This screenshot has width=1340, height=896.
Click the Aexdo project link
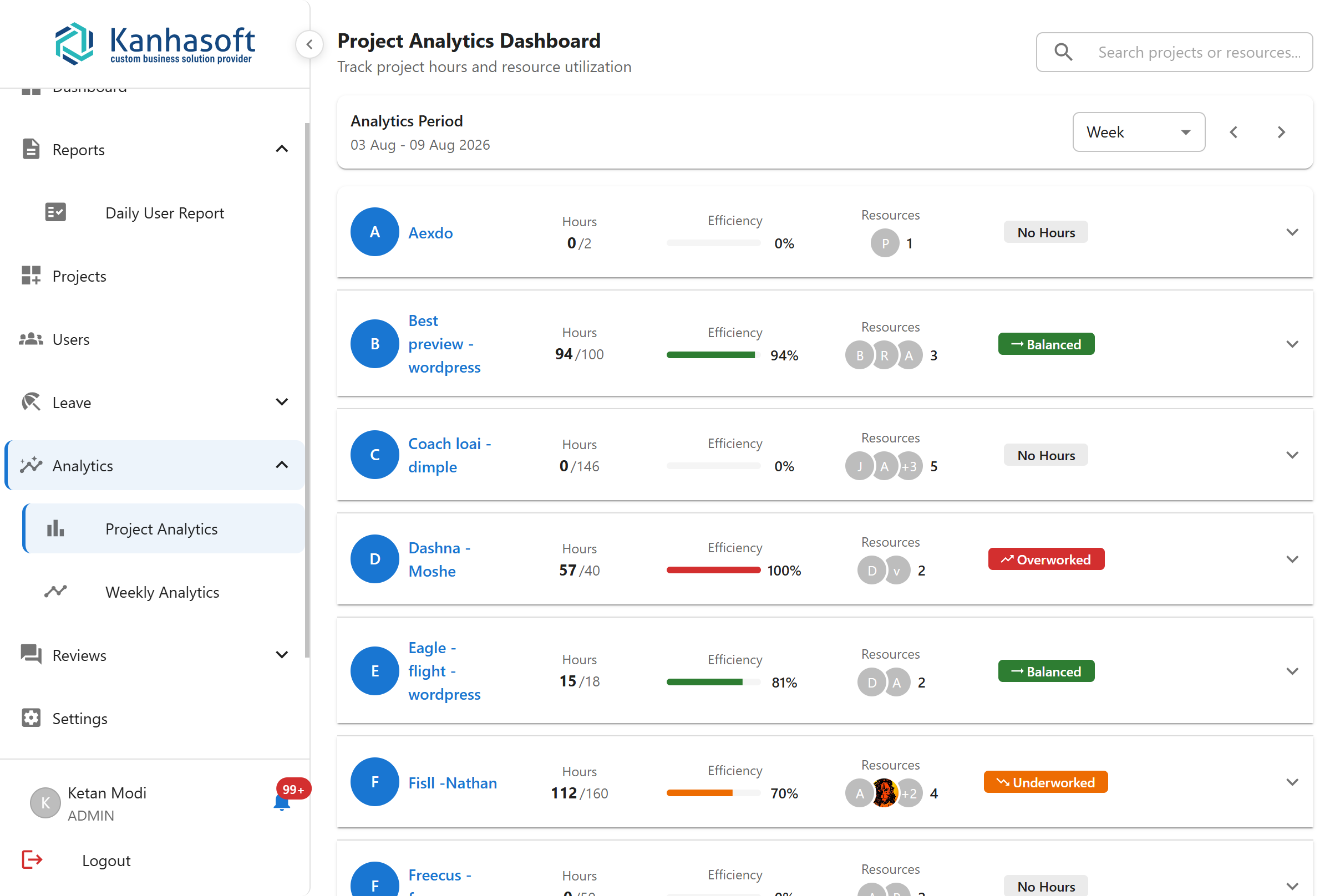[430, 232]
